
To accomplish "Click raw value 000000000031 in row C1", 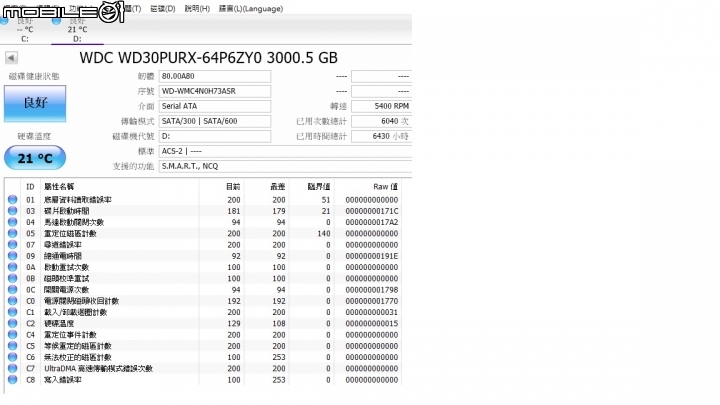I will pos(372,312).
